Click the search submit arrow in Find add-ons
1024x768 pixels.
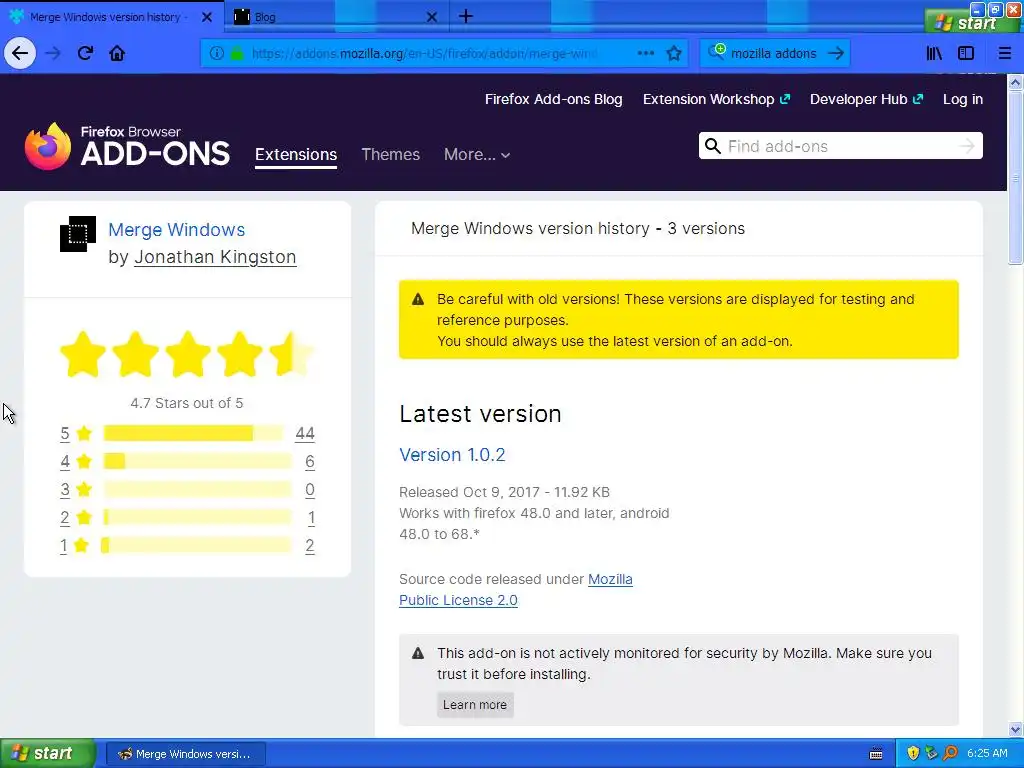click(967, 146)
